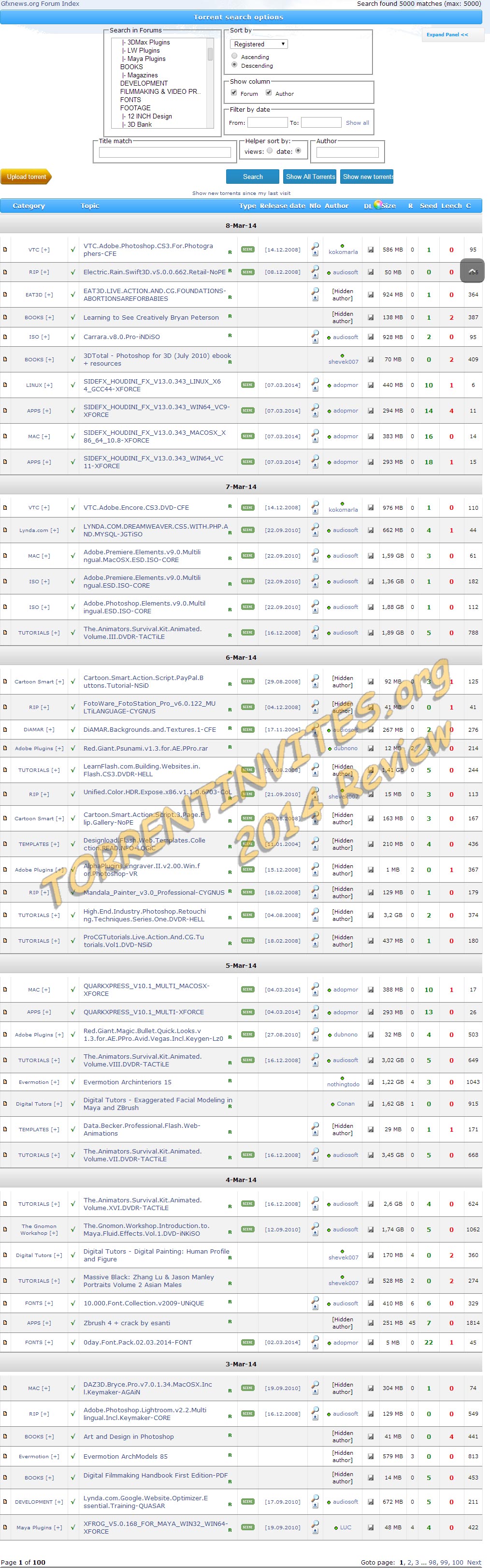Click floppy icon for Evermotion Archinteriors 15
This screenshot has width=490, height=1568.
371,1081
